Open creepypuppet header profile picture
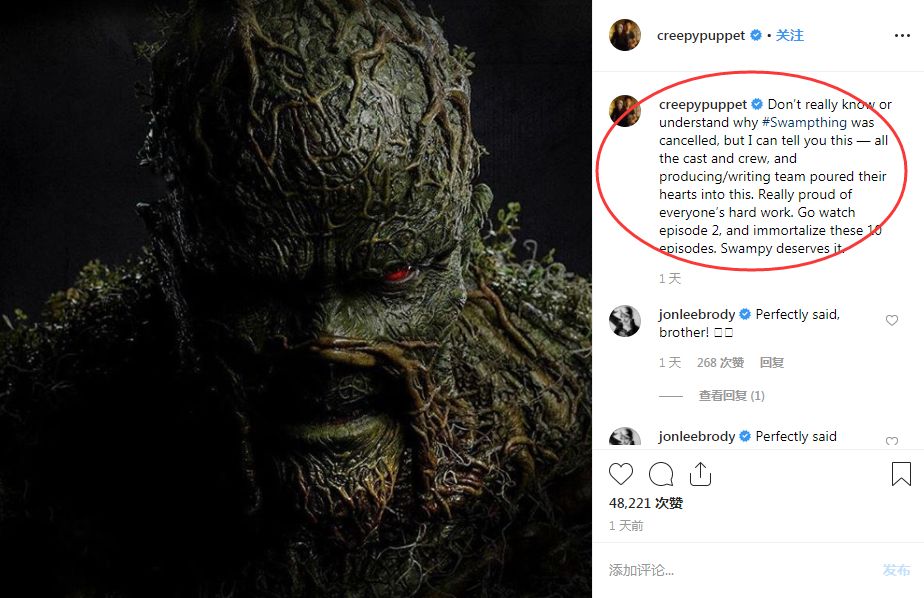Image resolution: width=924 pixels, height=598 pixels. click(x=625, y=35)
